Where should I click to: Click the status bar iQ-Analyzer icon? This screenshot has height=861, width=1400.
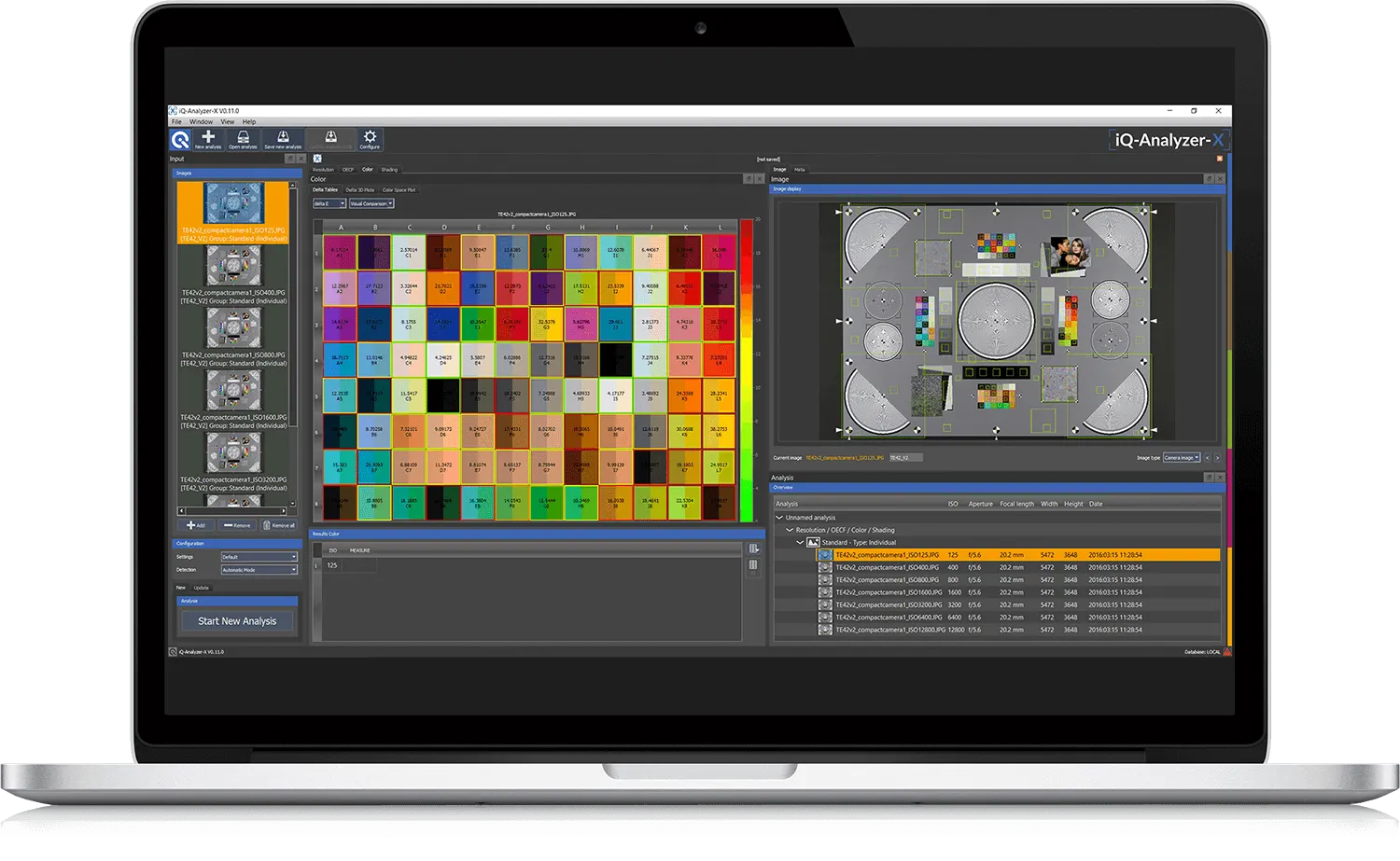(173, 652)
